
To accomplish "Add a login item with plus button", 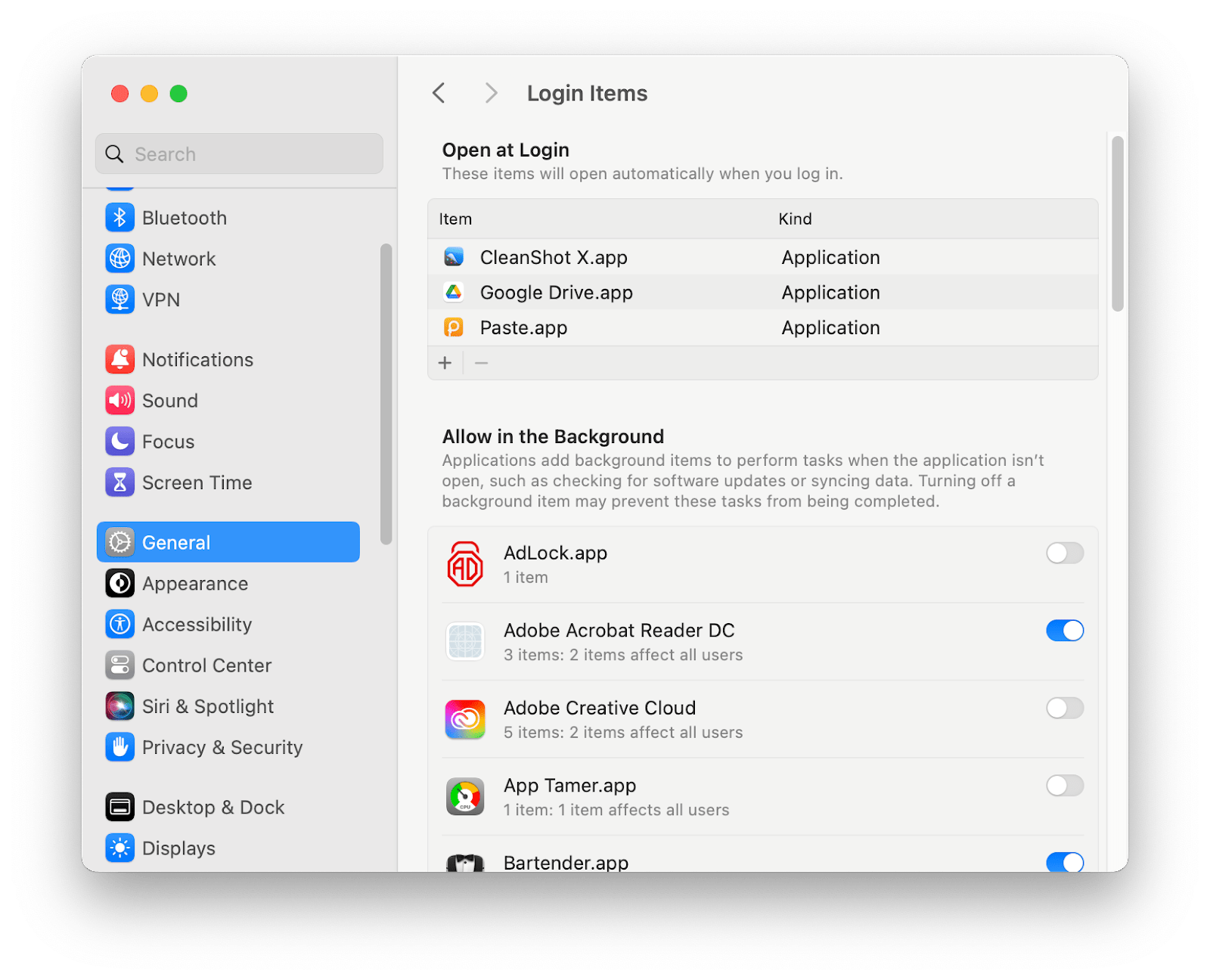I will click(445, 363).
